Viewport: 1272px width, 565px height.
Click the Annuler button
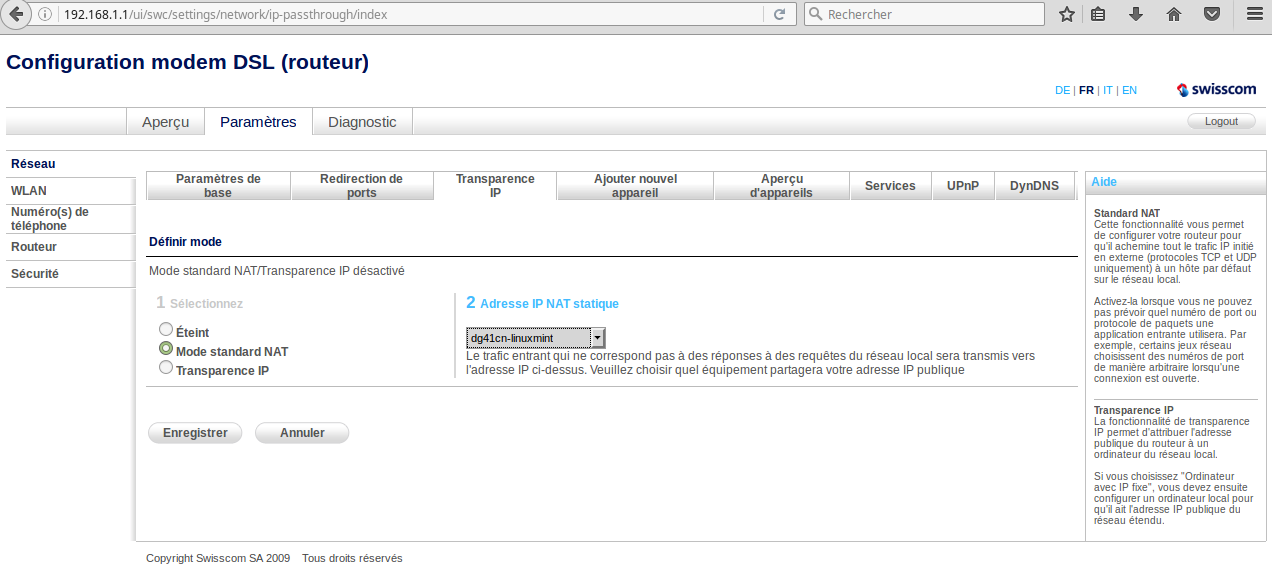click(302, 433)
